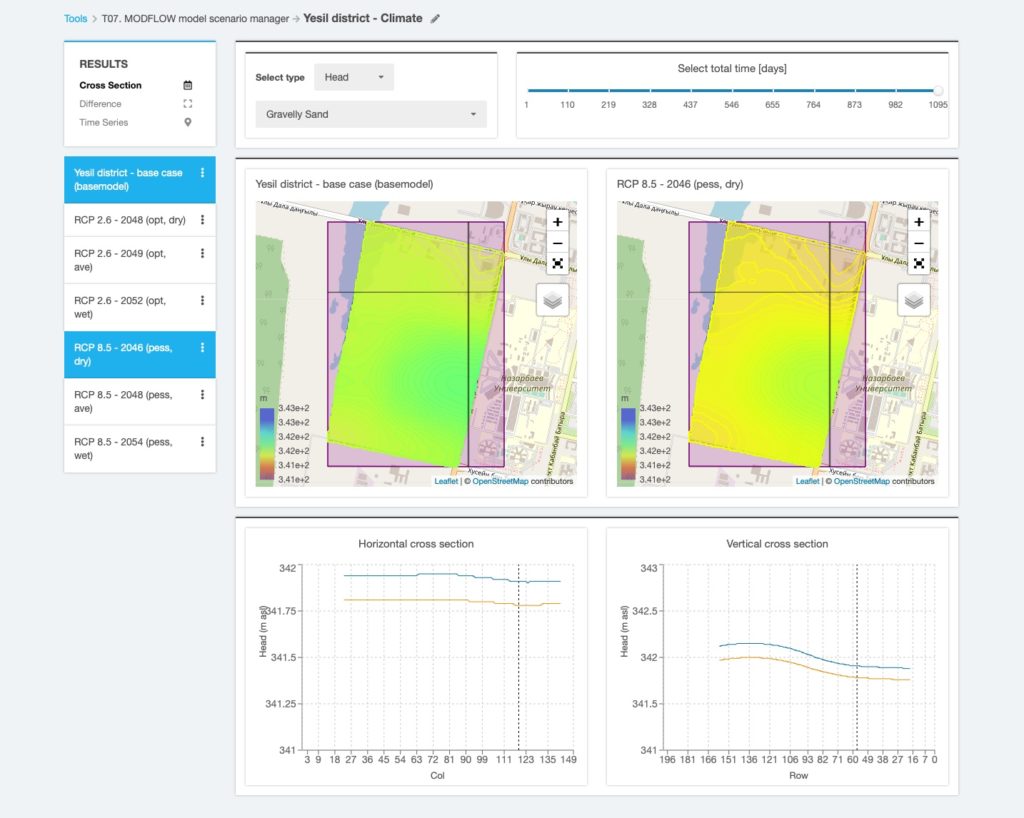
Task: Open the Tools breadcrumb link
Action: pos(75,18)
